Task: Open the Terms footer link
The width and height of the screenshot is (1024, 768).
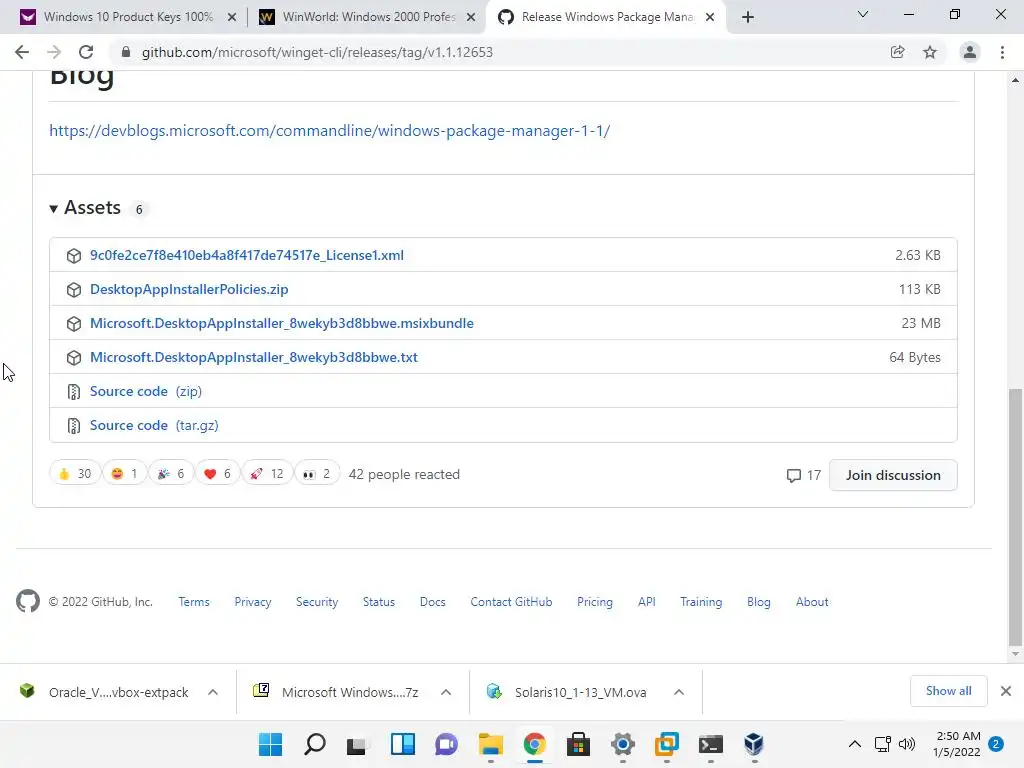Action: (x=194, y=602)
